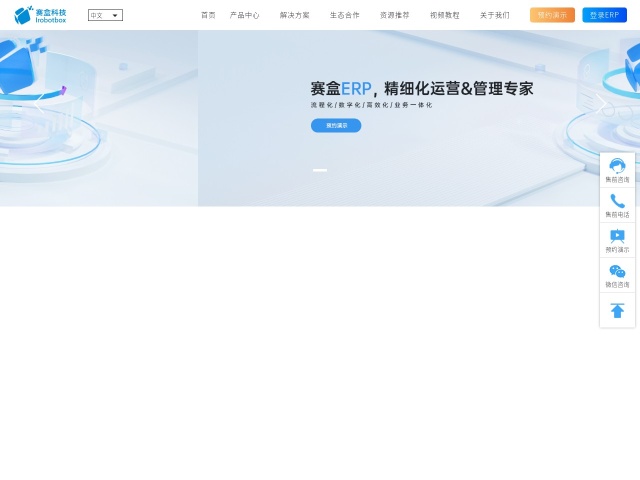Click the 微信咨询 WeChat icon
The height and width of the screenshot is (480, 640).
click(617, 271)
